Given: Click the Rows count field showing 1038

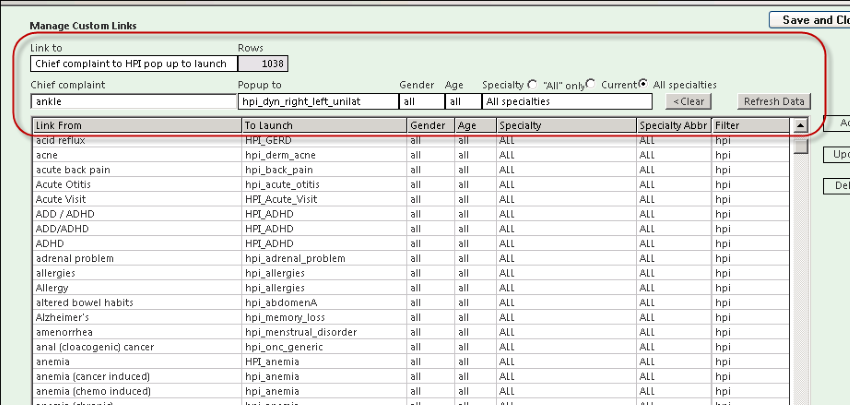Looking at the screenshot, I should click(x=263, y=63).
